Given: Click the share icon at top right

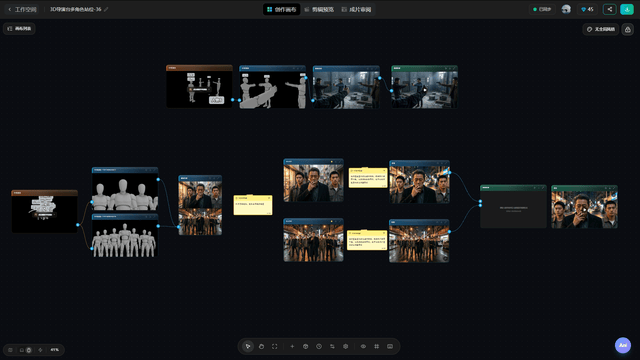Looking at the screenshot, I should [x=610, y=9].
